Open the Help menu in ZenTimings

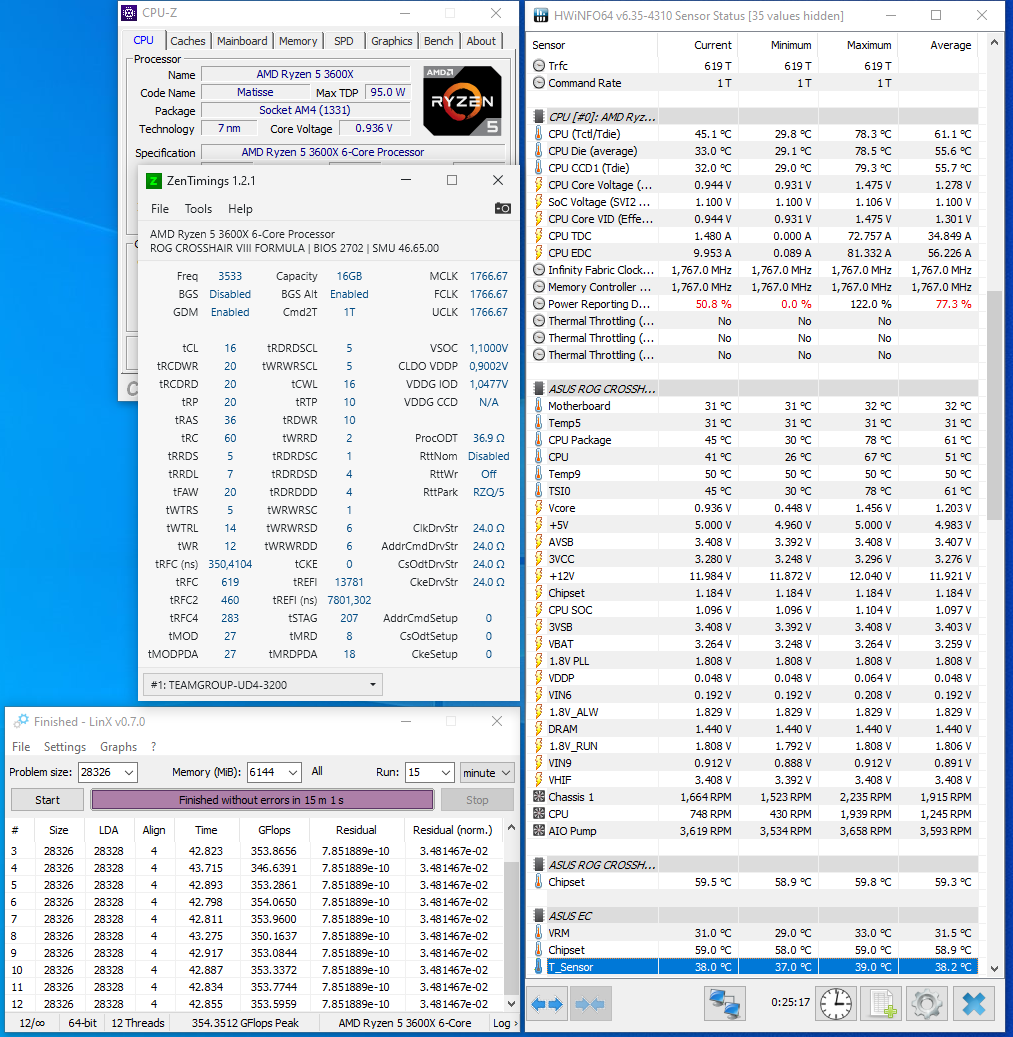pos(240,208)
